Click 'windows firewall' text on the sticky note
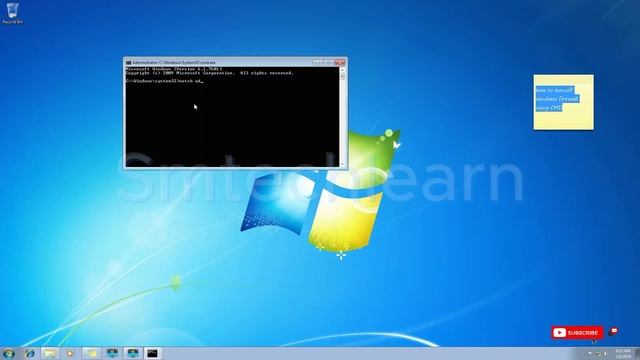640x360 pixels. (x=557, y=99)
